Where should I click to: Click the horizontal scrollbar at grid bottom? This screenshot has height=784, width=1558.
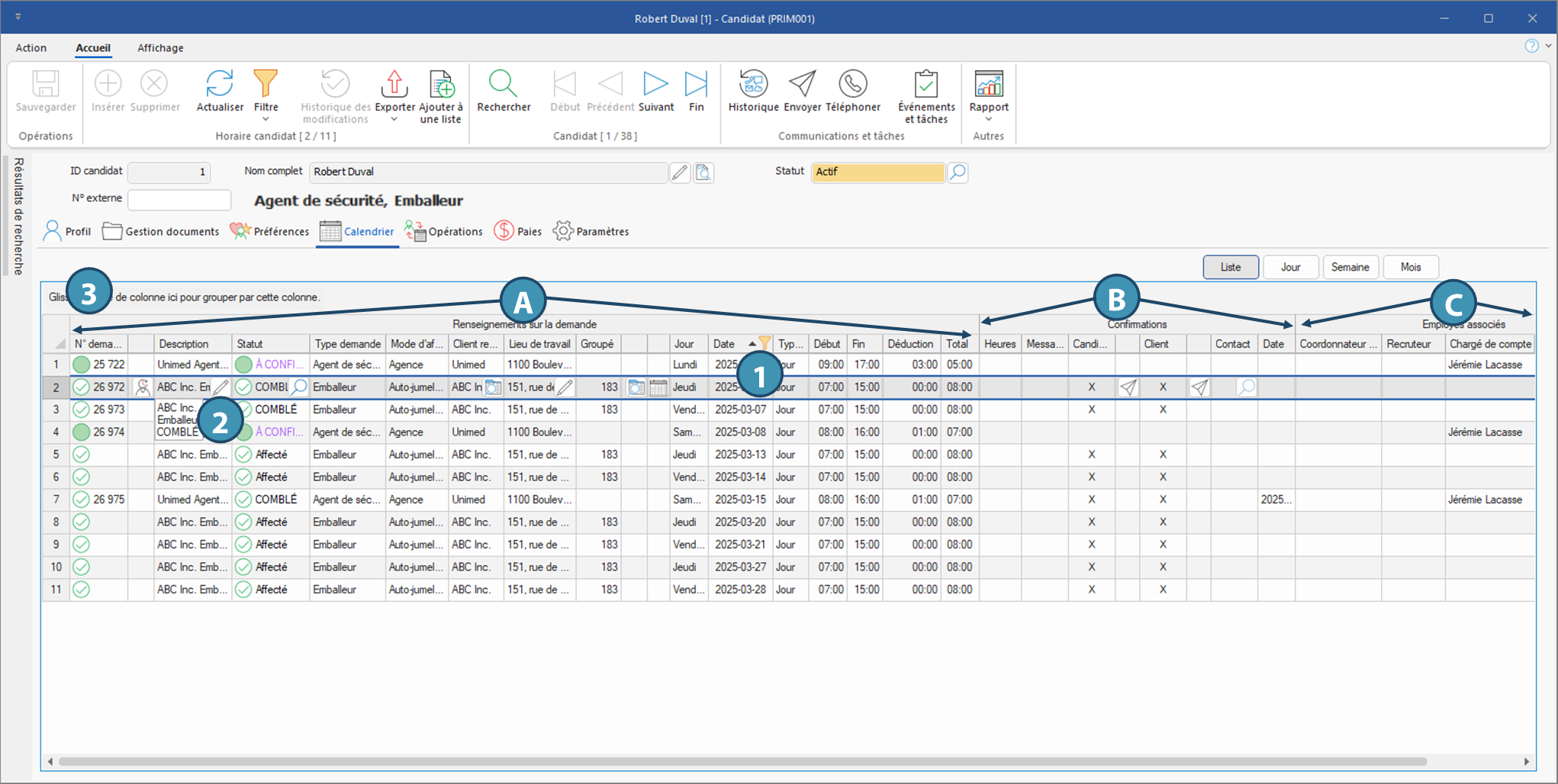pyautogui.click(x=742, y=761)
